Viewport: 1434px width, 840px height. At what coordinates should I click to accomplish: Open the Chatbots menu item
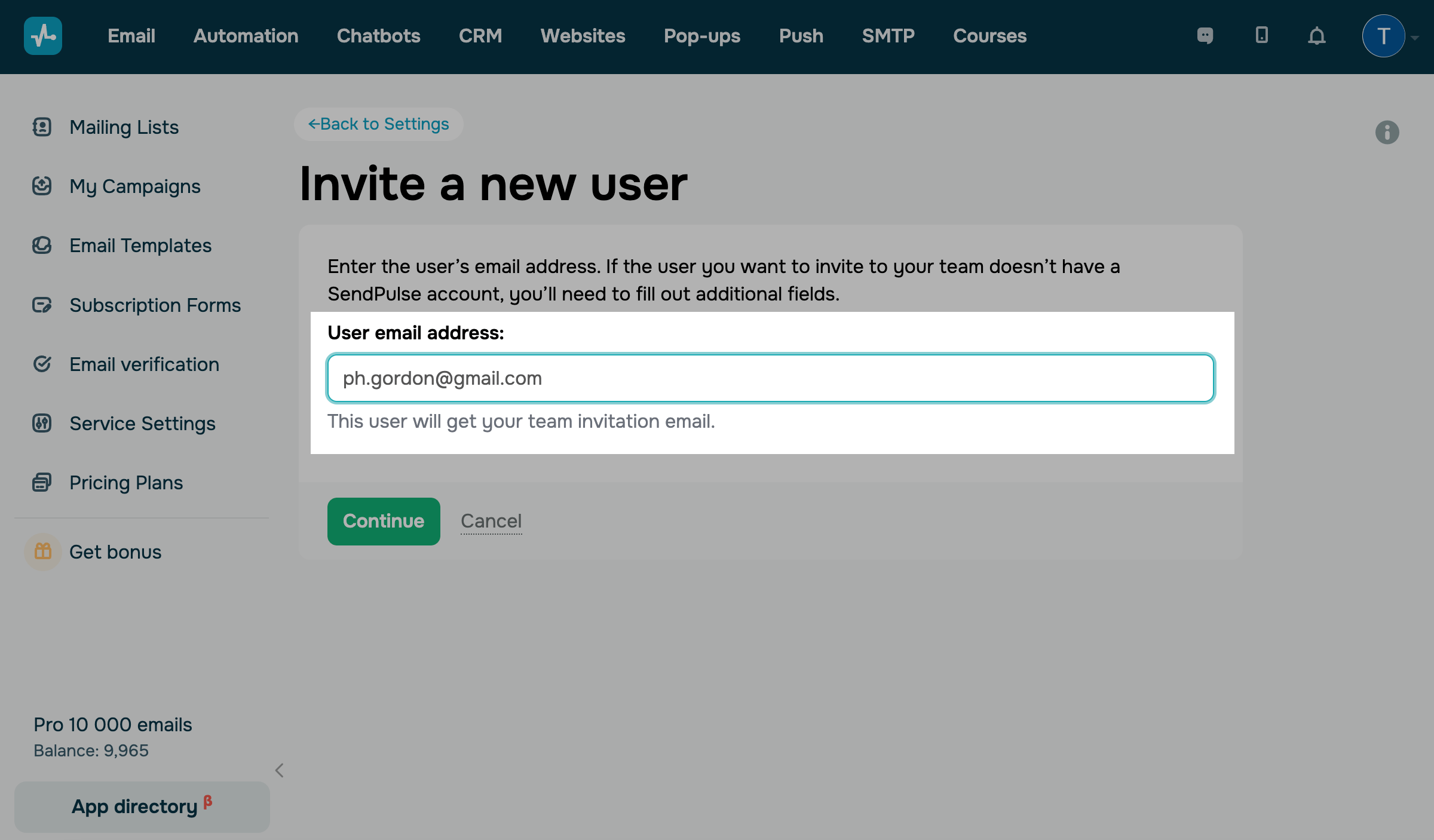click(x=378, y=36)
